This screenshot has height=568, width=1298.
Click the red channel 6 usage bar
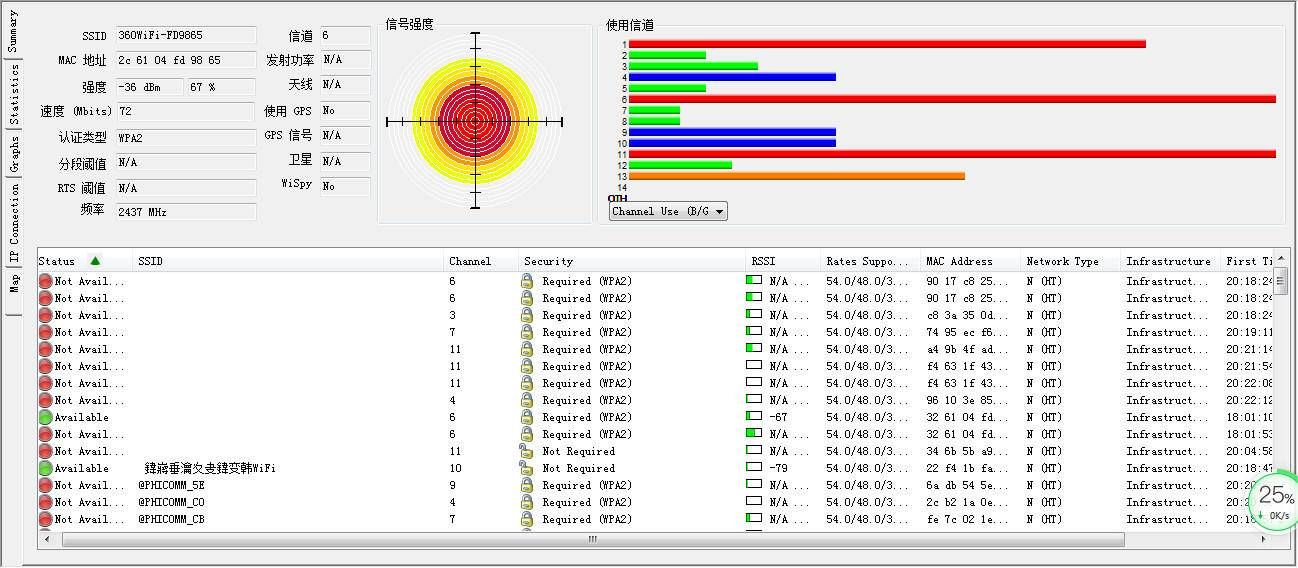click(952, 99)
